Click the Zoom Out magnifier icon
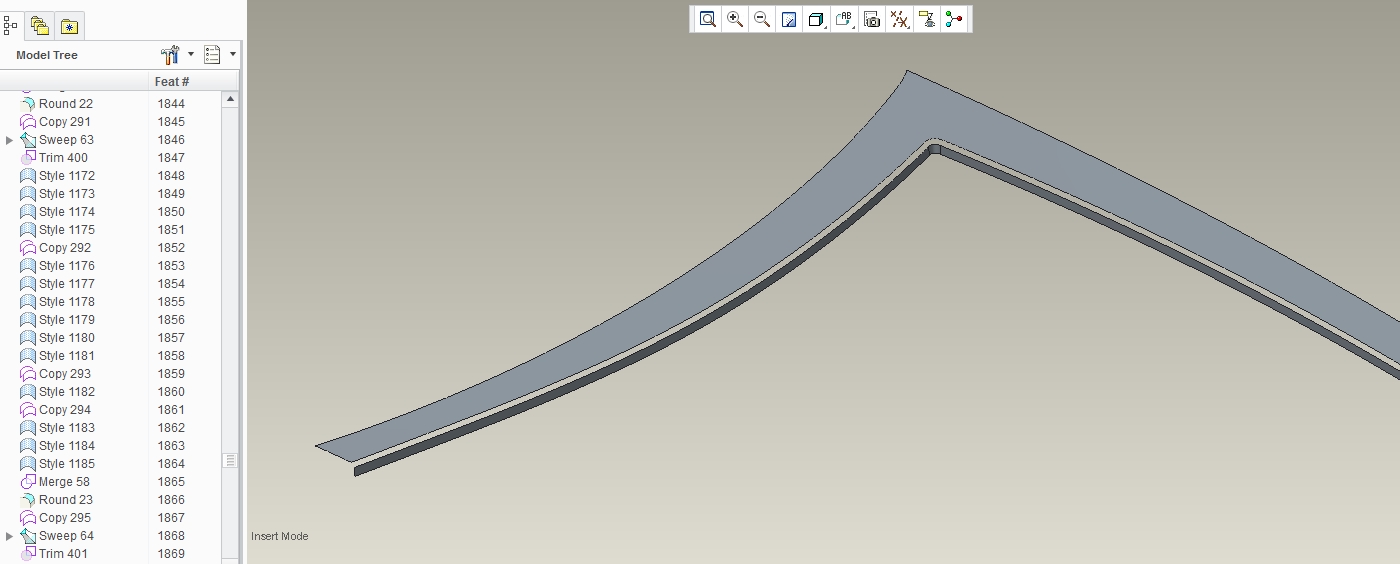Screen dimensions: 1400x564 (762, 19)
